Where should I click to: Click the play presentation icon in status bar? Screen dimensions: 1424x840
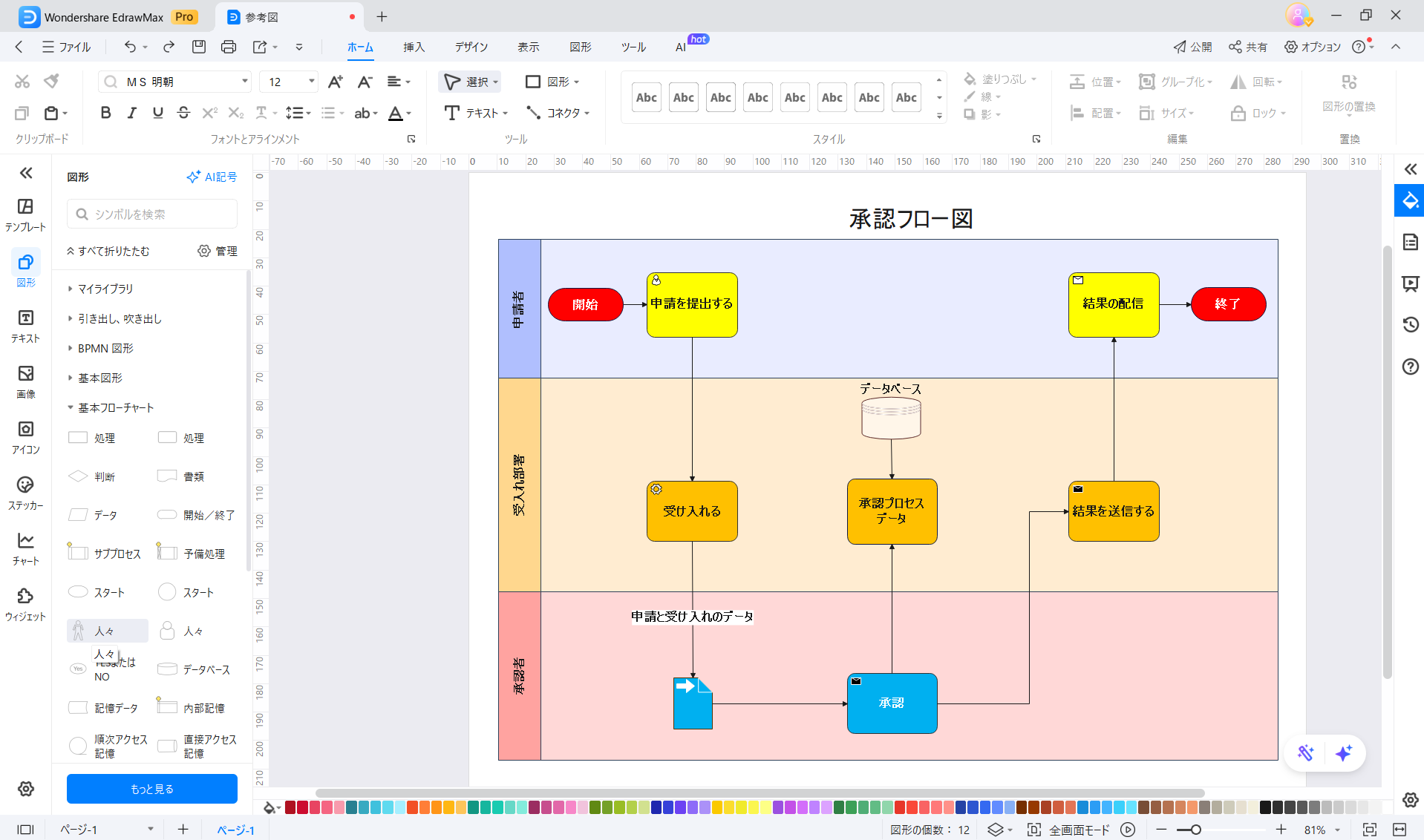[x=1128, y=830]
